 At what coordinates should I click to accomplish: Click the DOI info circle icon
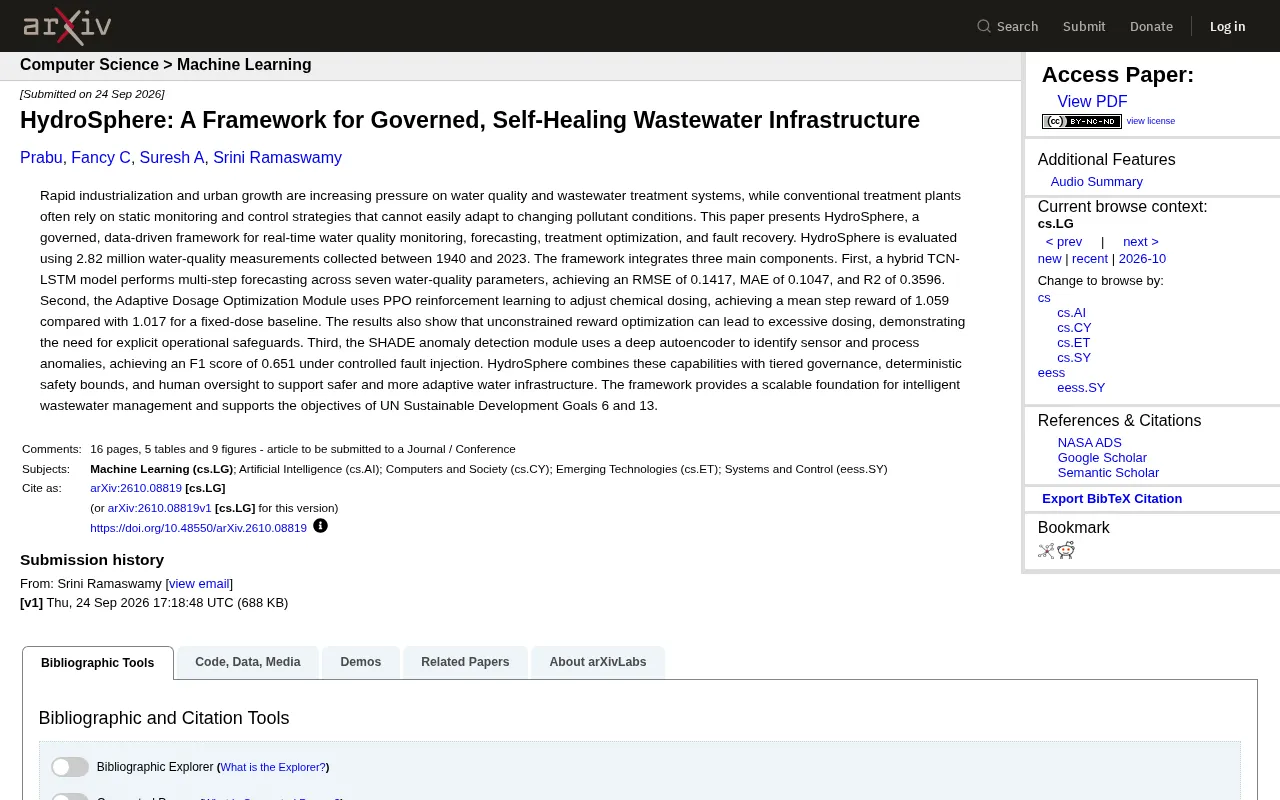[x=320, y=526]
